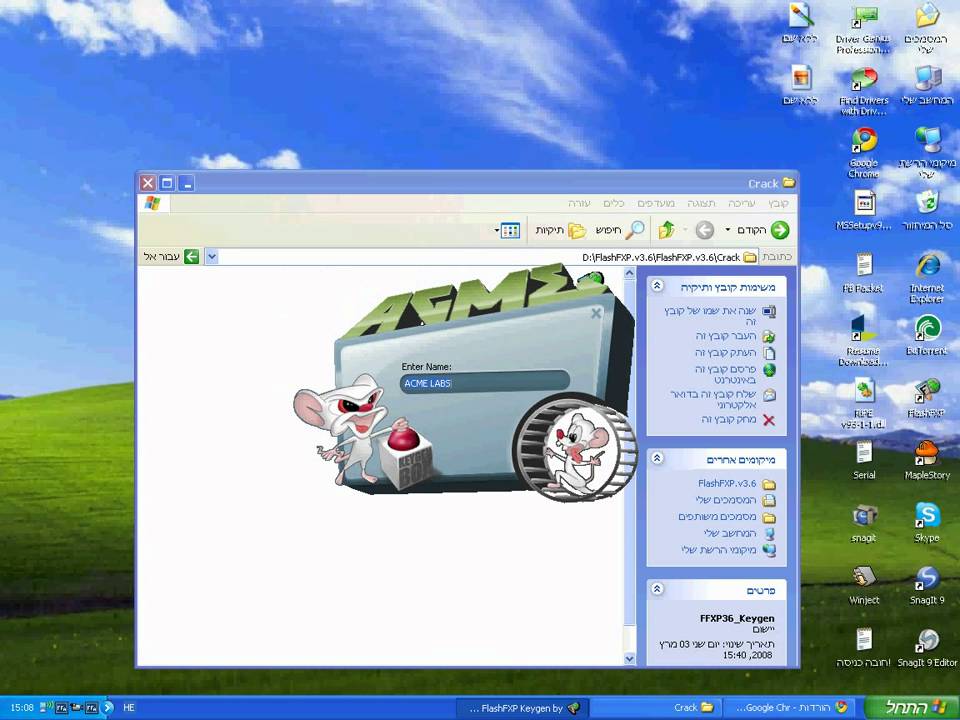Open FlashFXP desktop icon

926,397
